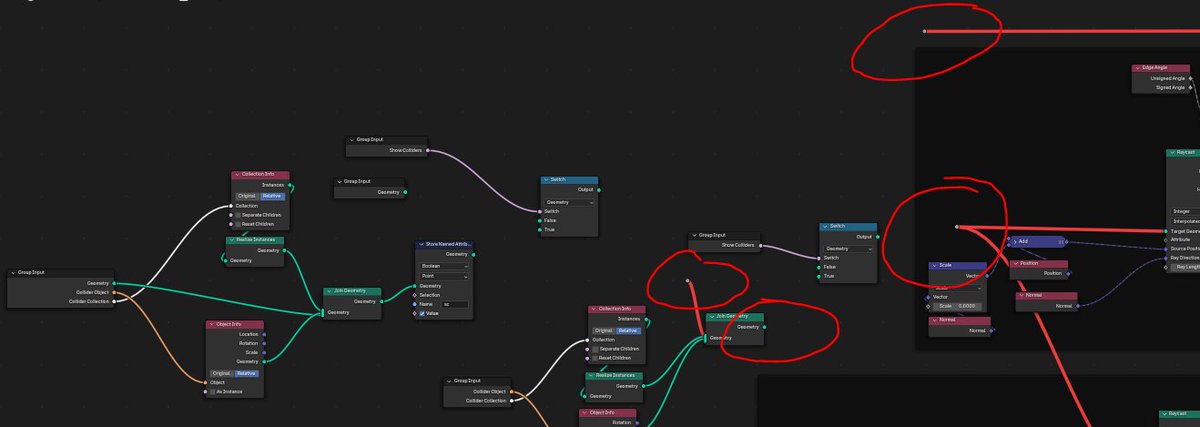Screen dimensions: 1200x427
Task: Select the Add node header
Action: coord(1039,241)
